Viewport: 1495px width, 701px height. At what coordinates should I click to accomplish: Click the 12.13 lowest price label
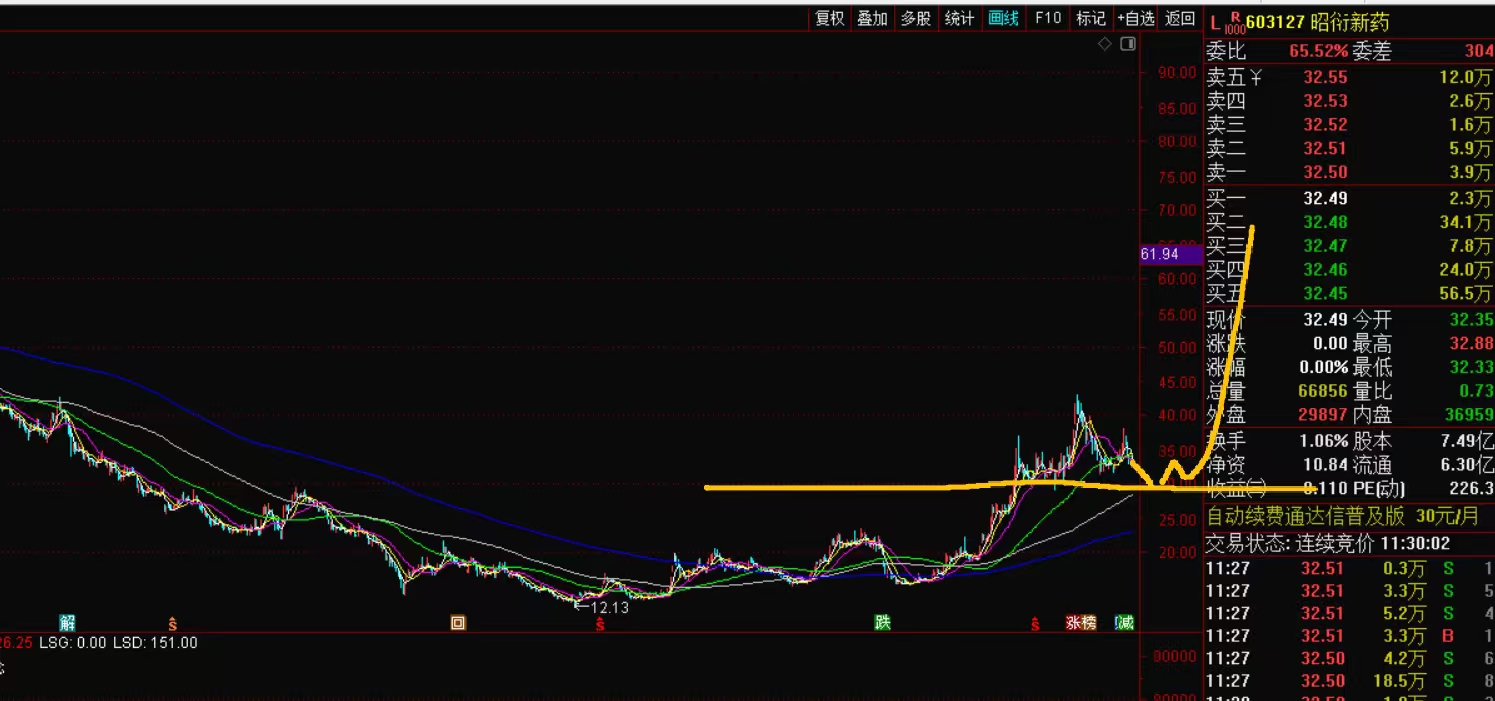click(609, 606)
